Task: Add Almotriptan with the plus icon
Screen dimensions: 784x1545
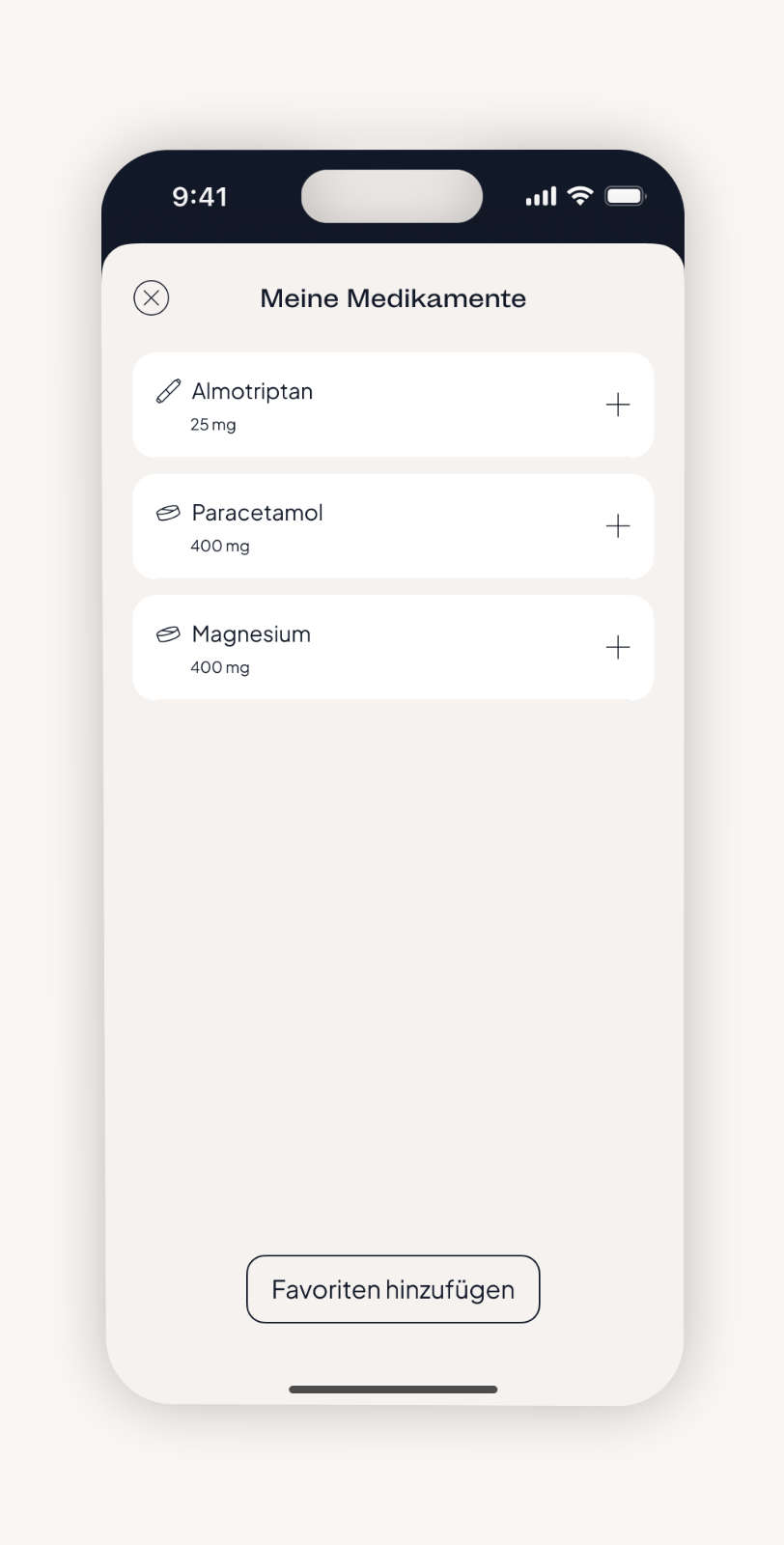Action: pos(618,405)
